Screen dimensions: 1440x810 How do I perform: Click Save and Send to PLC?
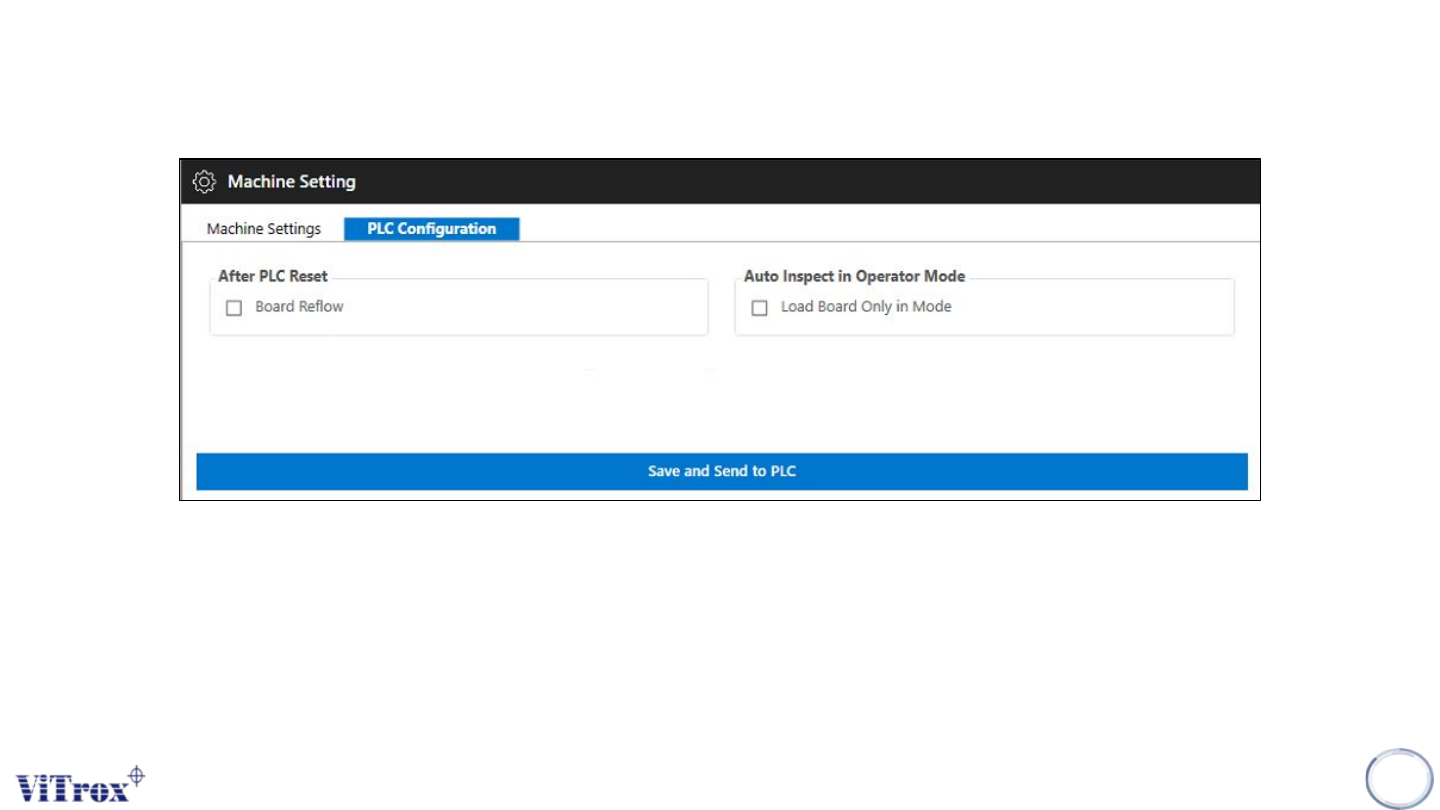tap(722, 471)
